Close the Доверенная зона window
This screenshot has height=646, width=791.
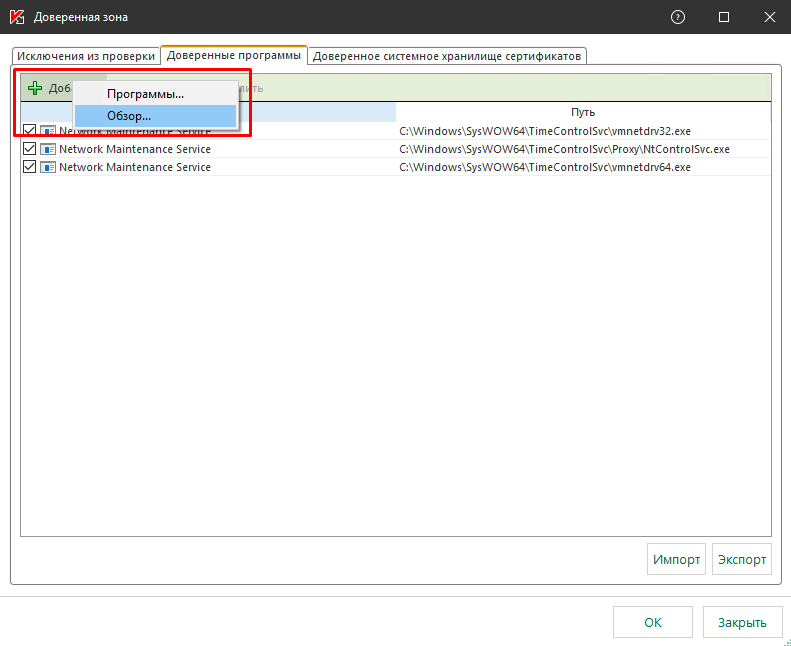[770, 17]
